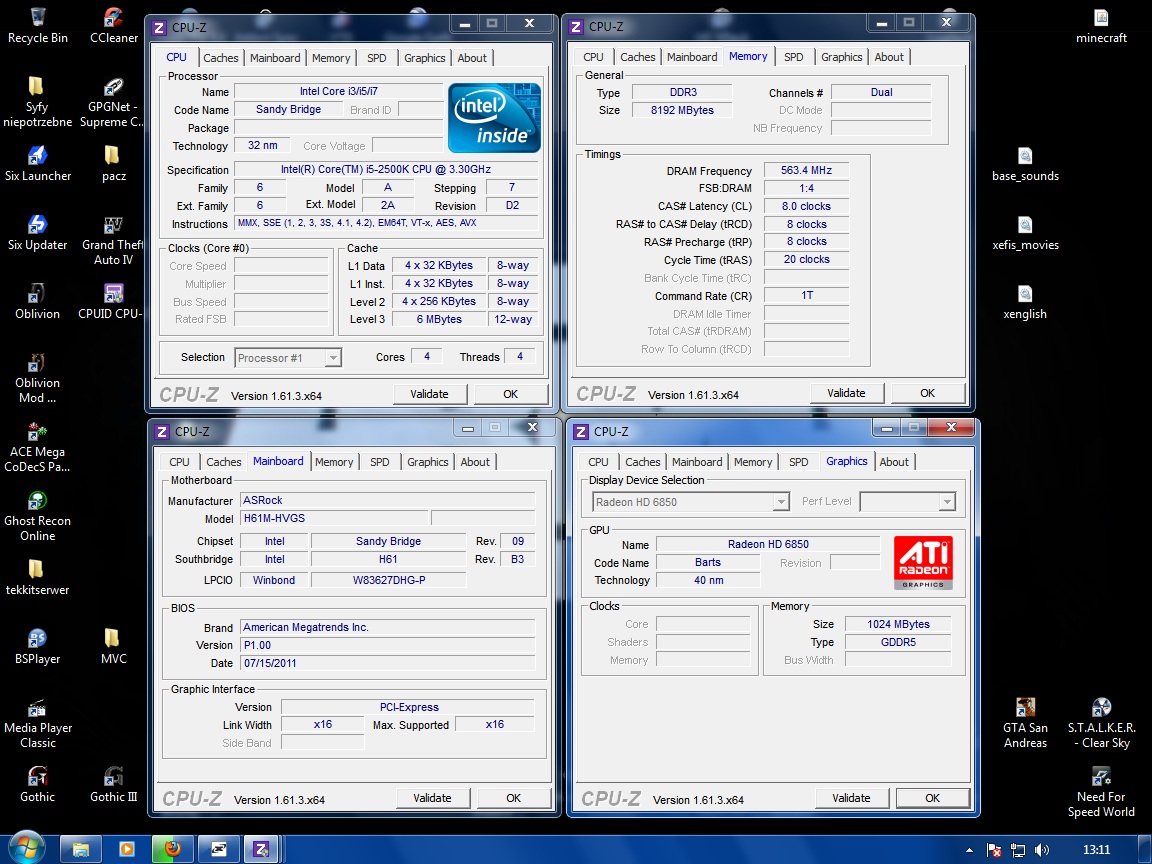Open Media Player Classic shortcut
The height and width of the screenshot is (864, 1152).
coord(37,724)
